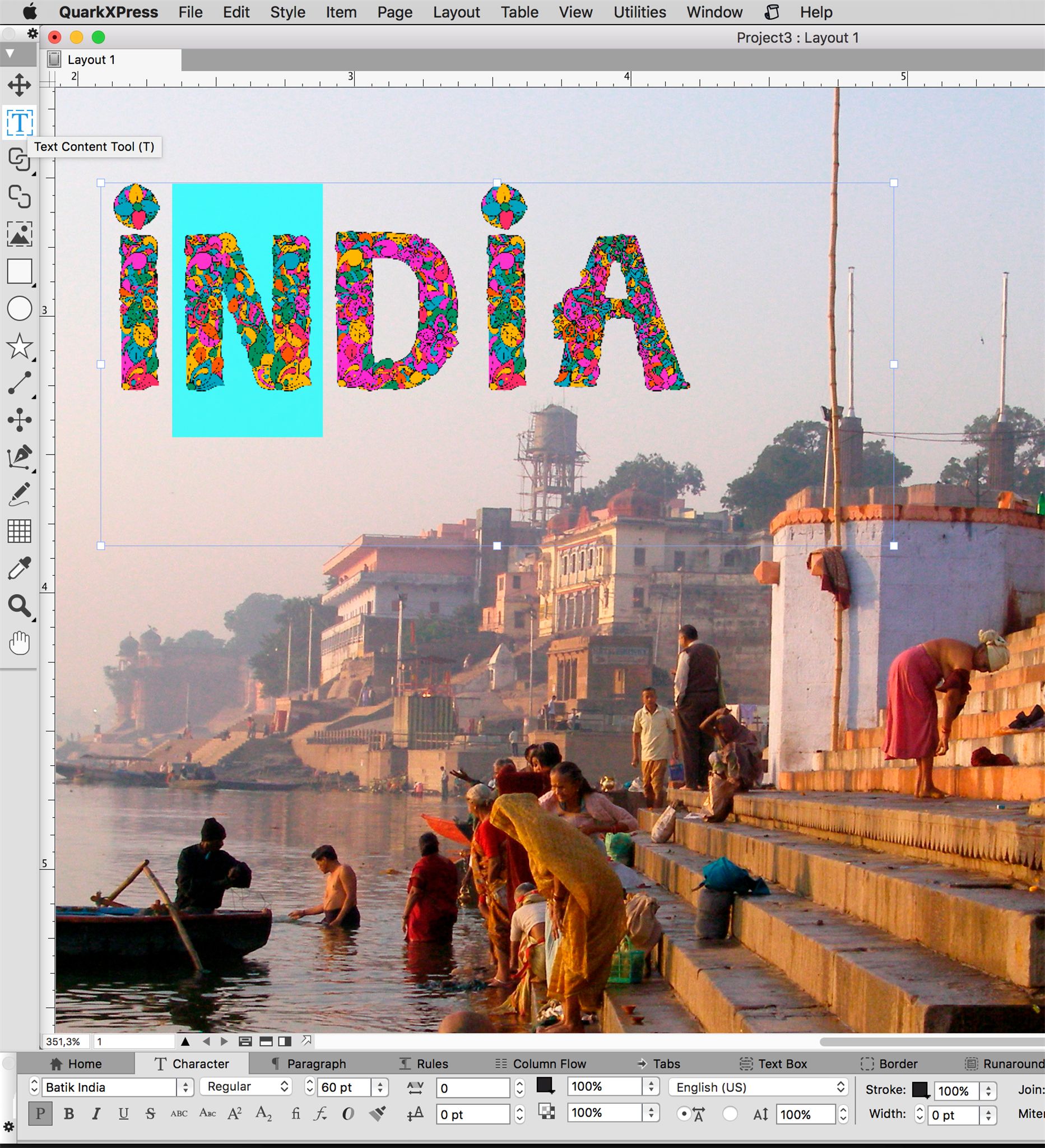Toggle Bold text style
The image size is (1045, 1148).
point(69,1113)
